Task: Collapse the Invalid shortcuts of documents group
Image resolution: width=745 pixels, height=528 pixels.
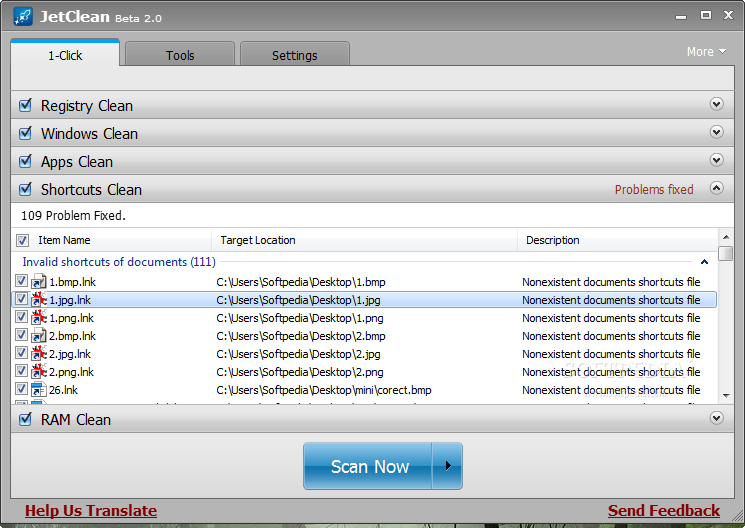Action: tap(705, 262)
